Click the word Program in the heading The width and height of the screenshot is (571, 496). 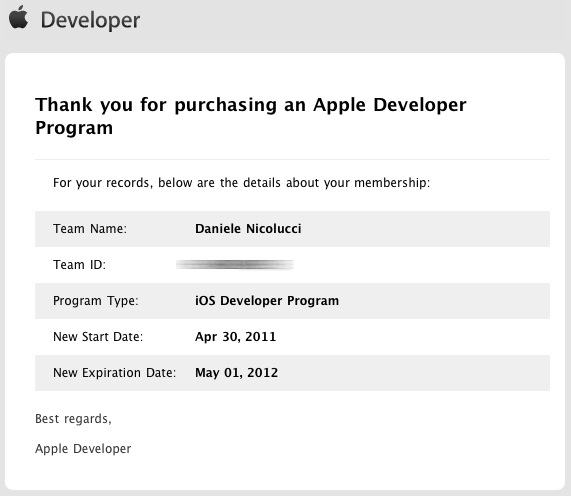point(74,128)
